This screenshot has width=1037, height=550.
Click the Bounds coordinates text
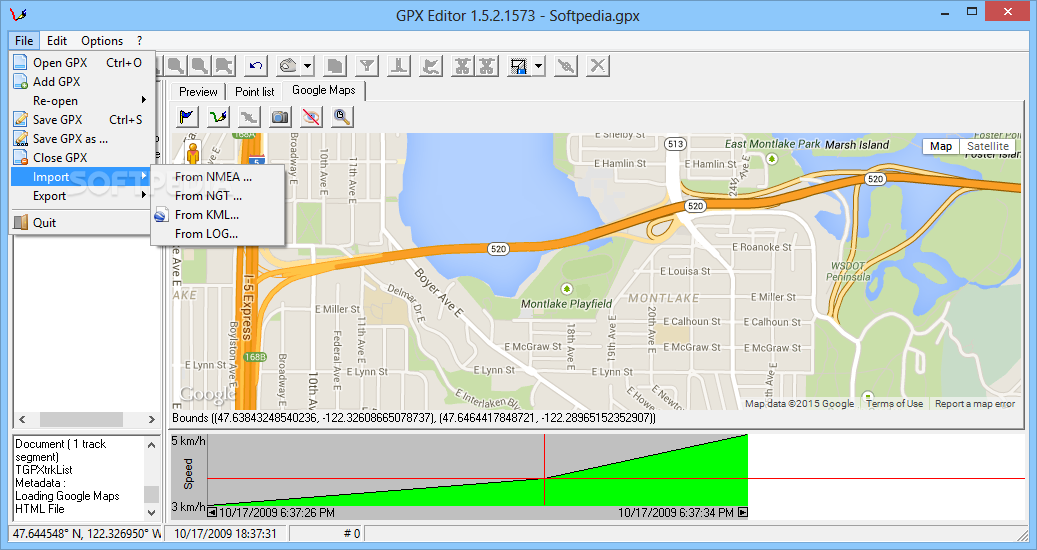click(x=413, y=418)
